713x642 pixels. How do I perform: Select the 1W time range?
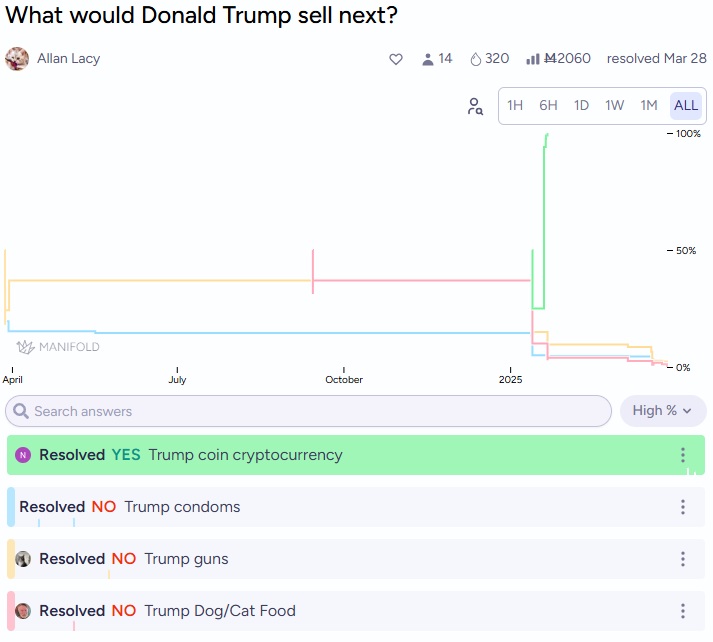coord(614,105)
